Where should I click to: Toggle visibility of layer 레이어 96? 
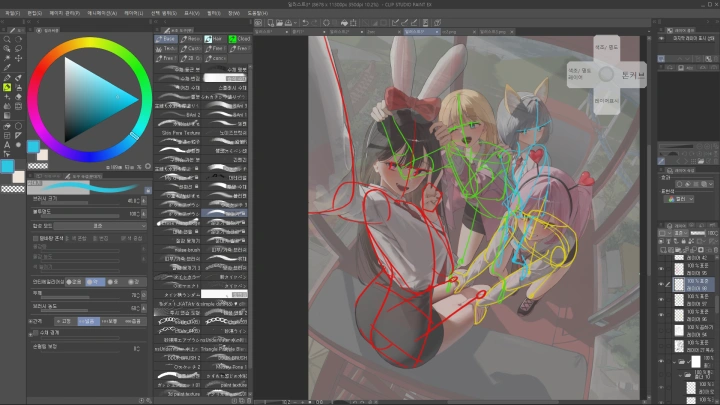[x=662, y=315]
